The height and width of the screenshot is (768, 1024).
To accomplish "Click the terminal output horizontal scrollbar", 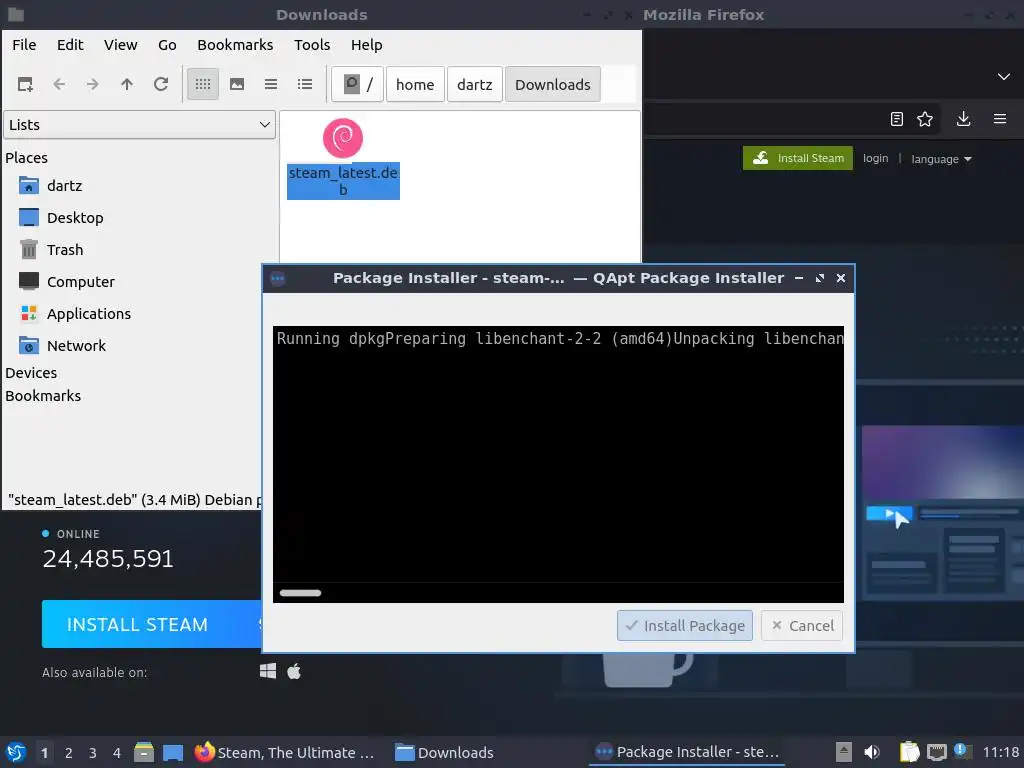I will pyautogui.click(x=300, y=593).
